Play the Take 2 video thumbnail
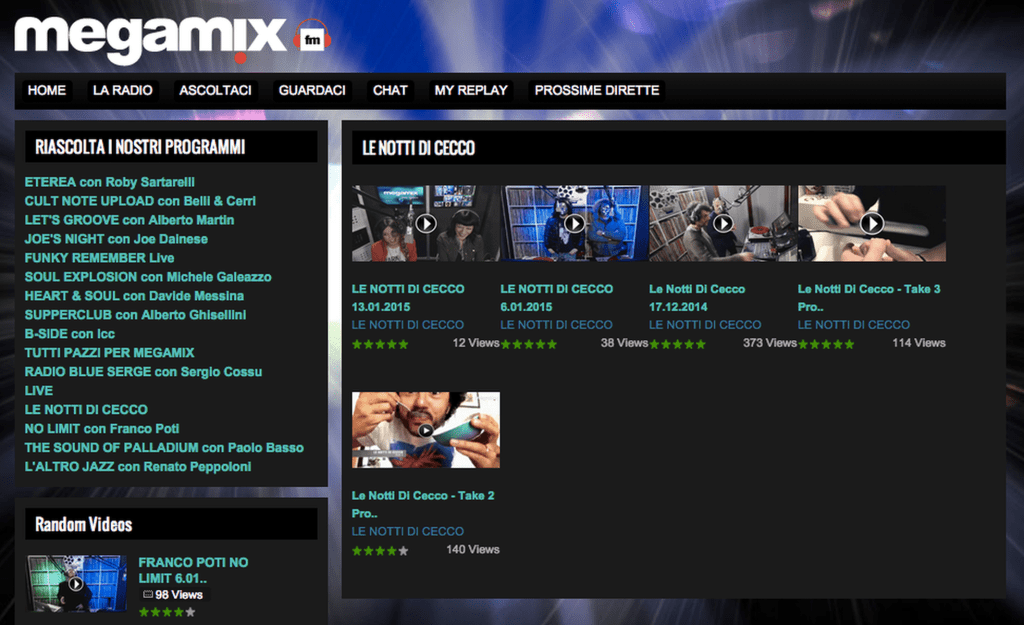The width and height of the screenshot is (1024, 625). pos(426,430)
